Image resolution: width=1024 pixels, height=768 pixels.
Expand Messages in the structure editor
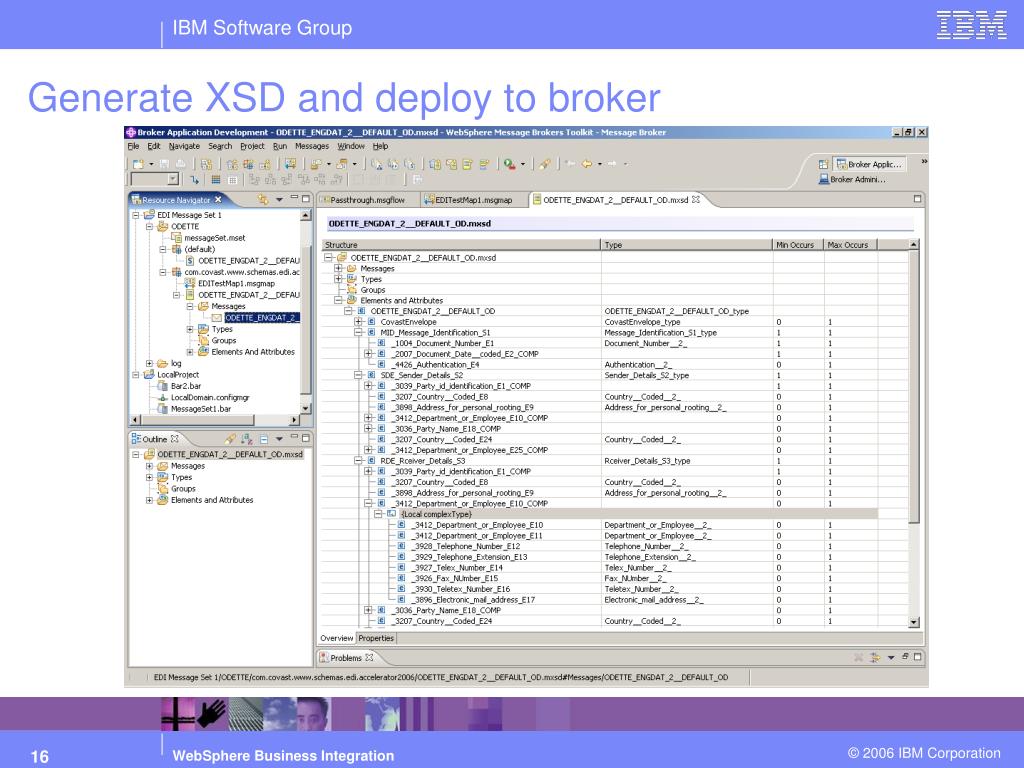[338, 268]
